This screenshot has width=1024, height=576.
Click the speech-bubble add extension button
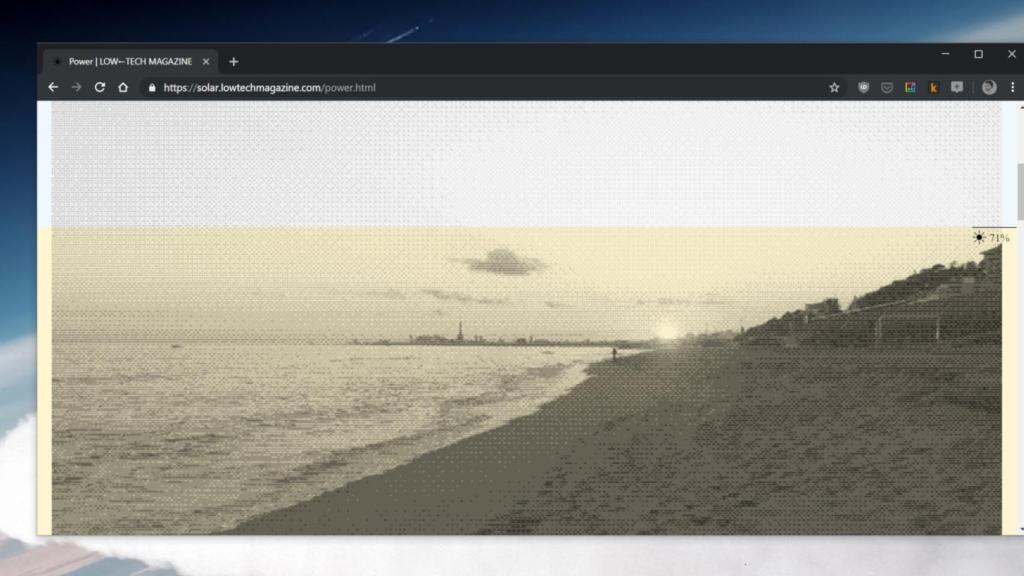pos(958,87)
